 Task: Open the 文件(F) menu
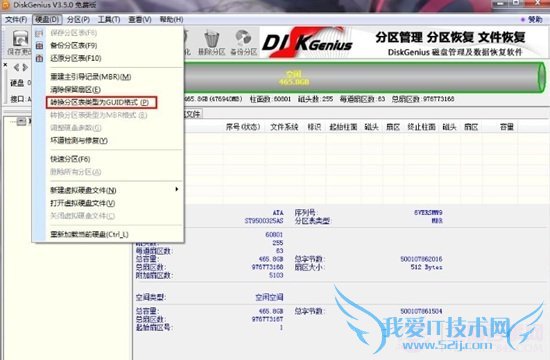(16, 19)
